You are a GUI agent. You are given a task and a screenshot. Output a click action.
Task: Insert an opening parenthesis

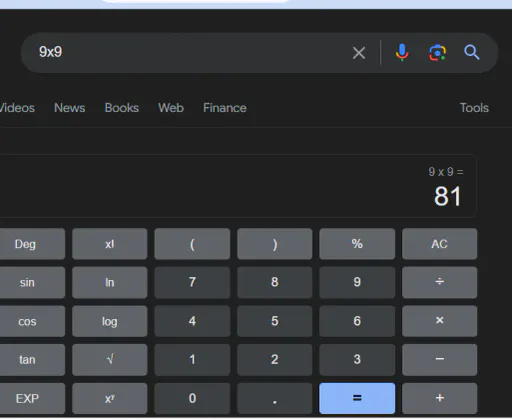coord(192,244)
